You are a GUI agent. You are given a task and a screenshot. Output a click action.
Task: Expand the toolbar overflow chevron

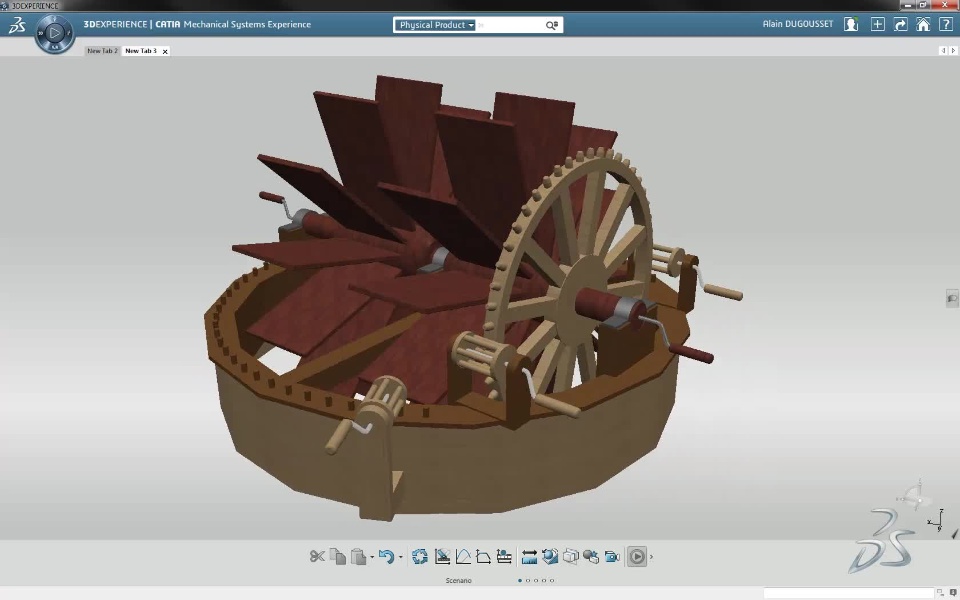click(x=651, y=557)
